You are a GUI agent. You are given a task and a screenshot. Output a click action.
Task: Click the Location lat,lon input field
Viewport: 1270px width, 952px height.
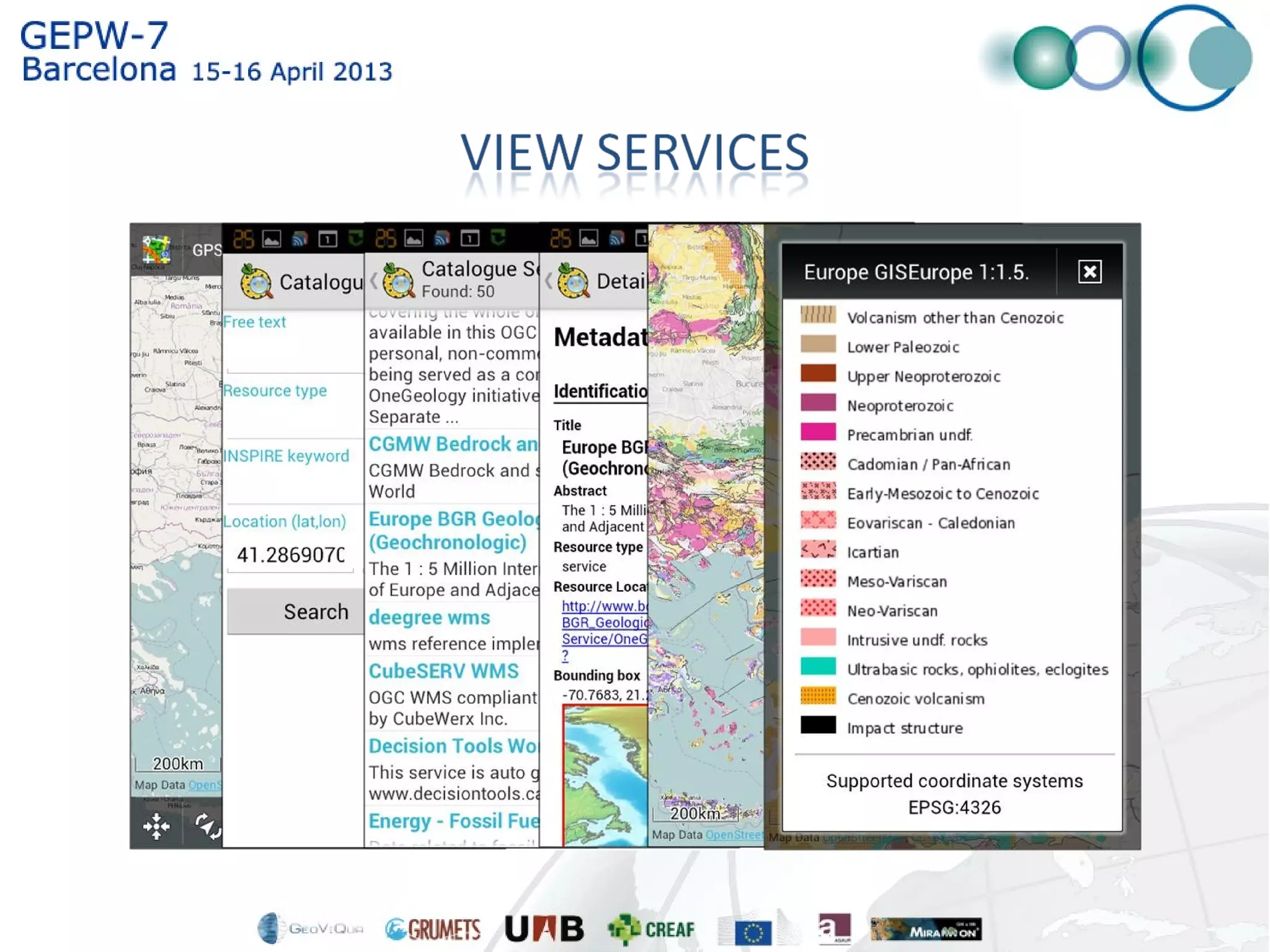pos(290,555)
